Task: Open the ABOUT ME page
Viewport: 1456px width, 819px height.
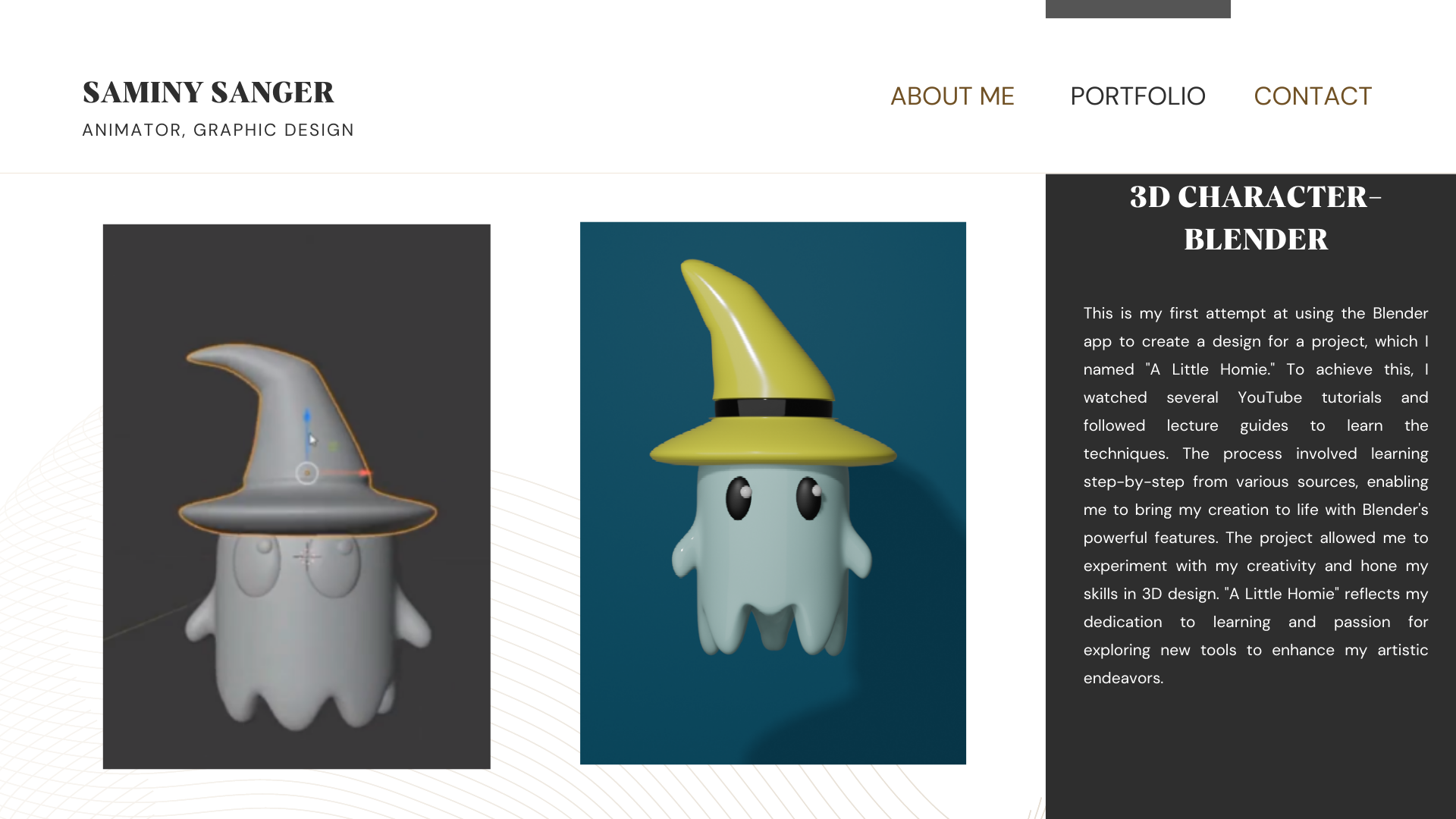Action: click(952, 96)
